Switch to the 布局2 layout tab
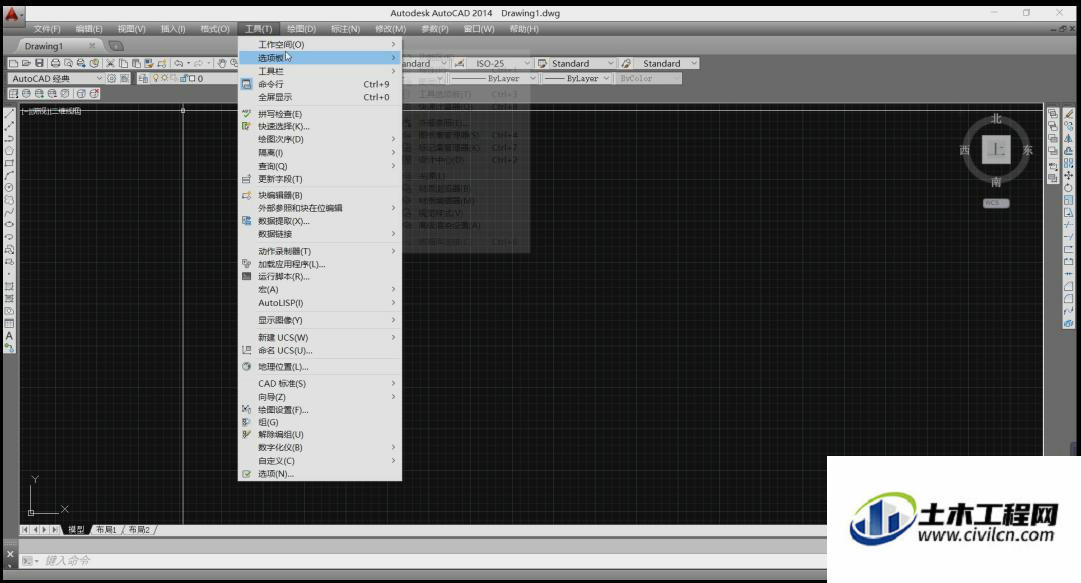Viewport: 1081px width, 583px height. pos(139,529)
